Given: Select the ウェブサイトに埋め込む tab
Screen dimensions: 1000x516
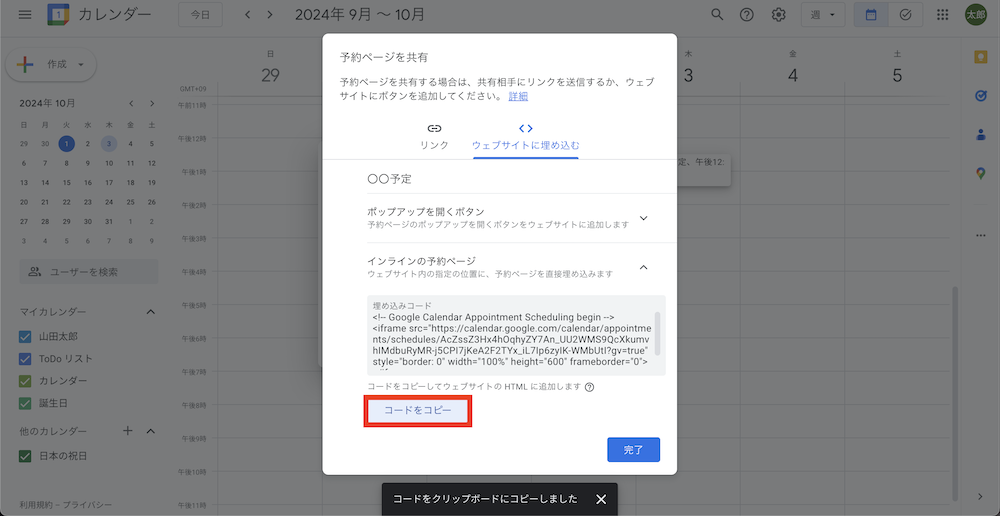Looking at the screenshot, I should coord(525,136).
